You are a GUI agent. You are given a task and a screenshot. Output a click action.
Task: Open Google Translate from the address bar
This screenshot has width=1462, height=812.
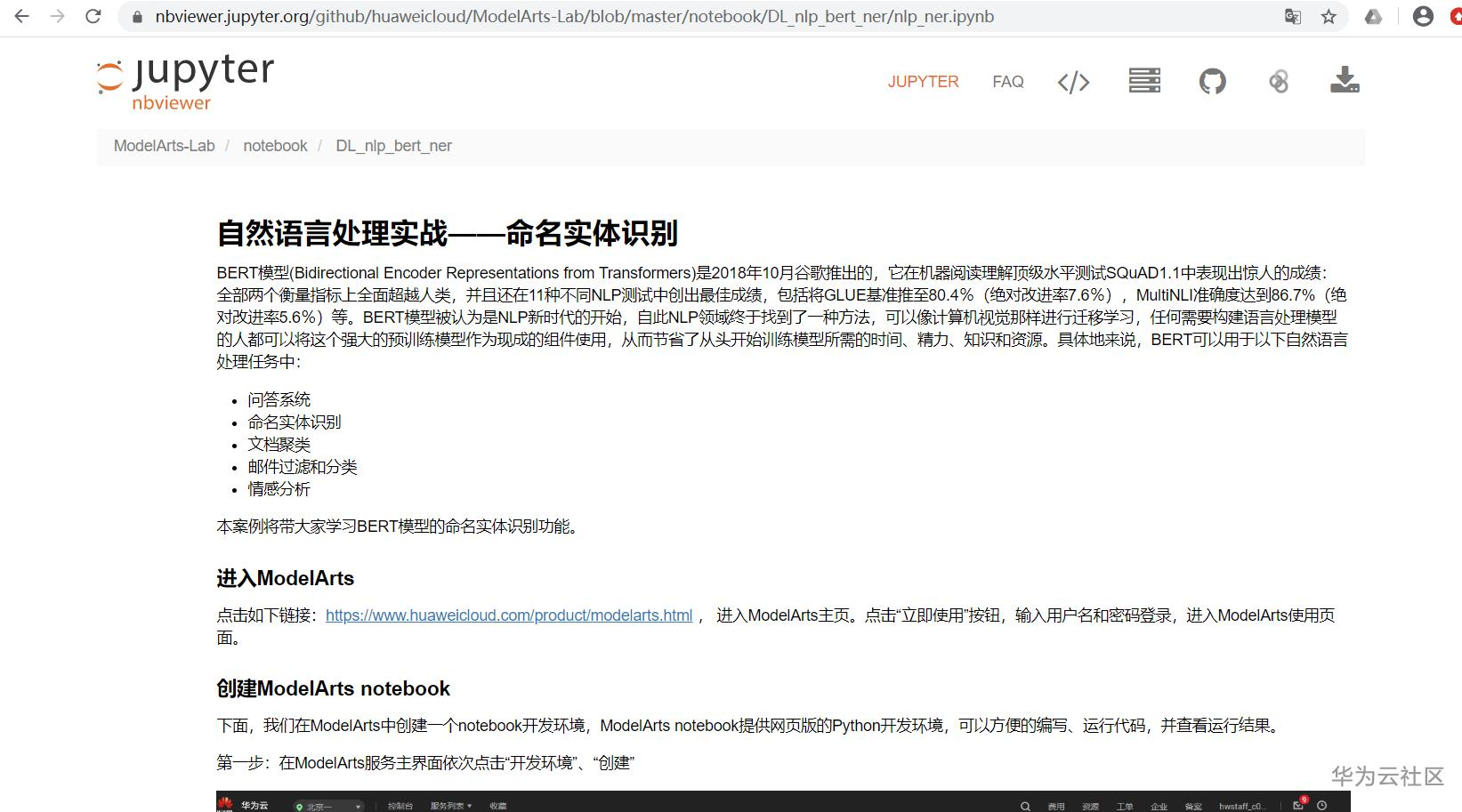point(1292,16)
